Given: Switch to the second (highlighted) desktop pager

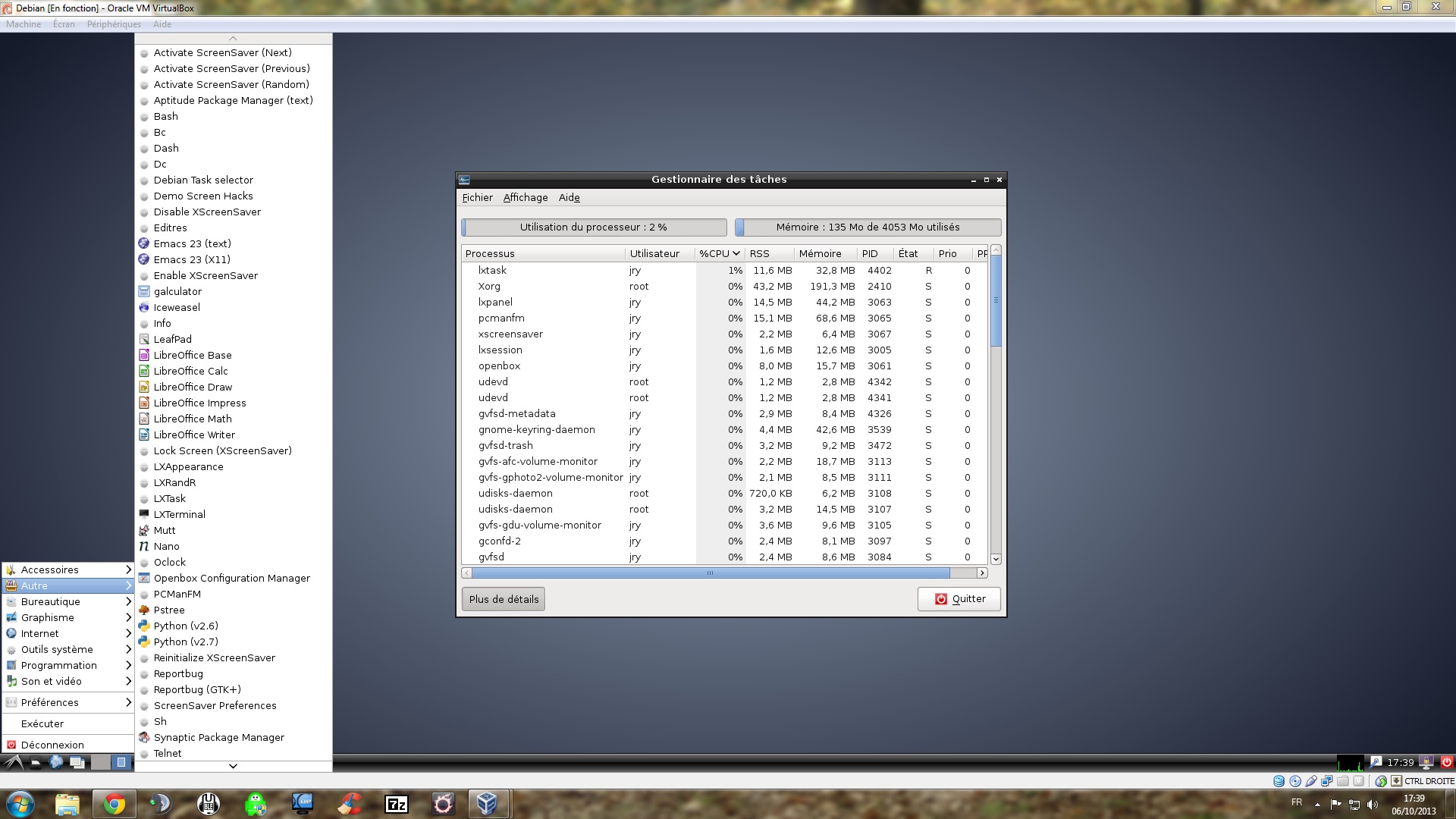Looking at the screenshot, I should [x=121, y=762].
